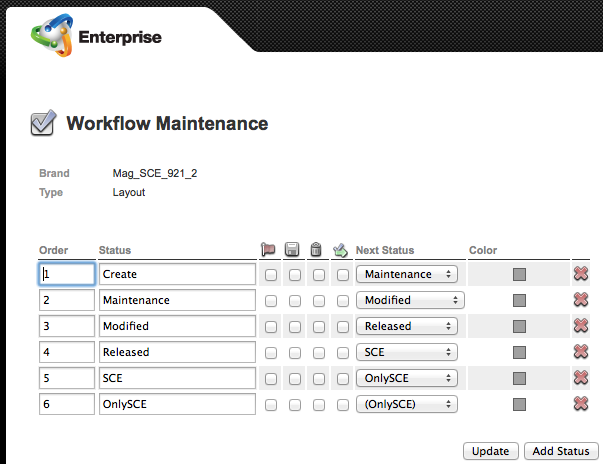Viewport: 603px width, 464px height.
Task: Click the Update button
Action: pyautogui.click(x=491, y=451)
